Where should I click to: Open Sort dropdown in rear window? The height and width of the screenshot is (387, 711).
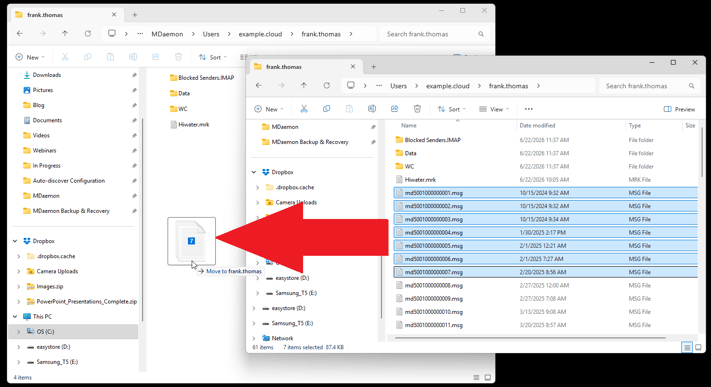point(213,57)
